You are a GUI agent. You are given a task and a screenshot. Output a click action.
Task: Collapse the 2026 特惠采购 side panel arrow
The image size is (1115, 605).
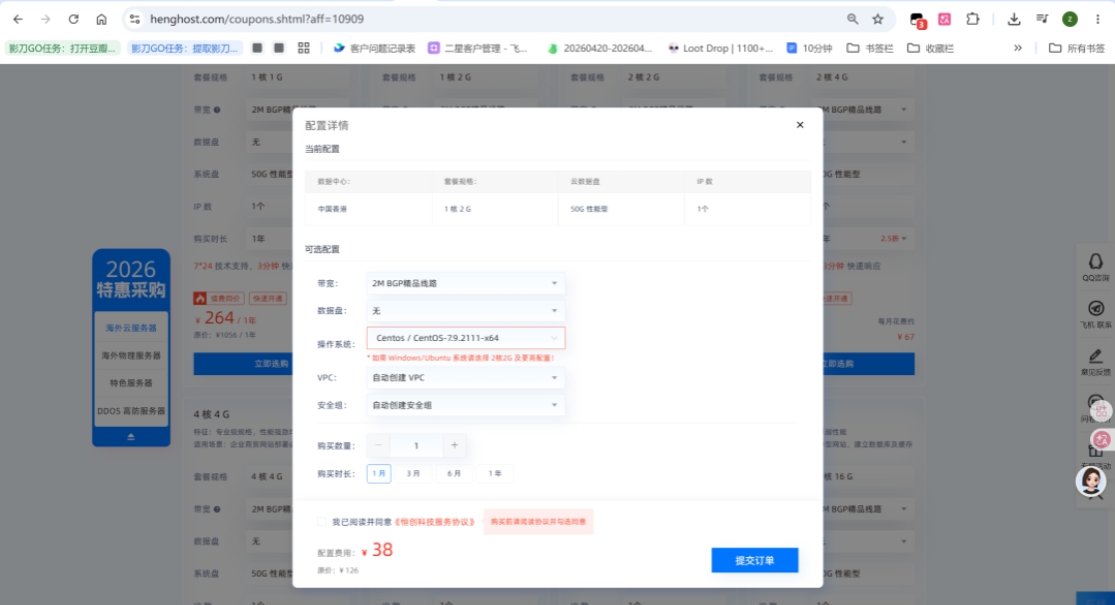point(131,437)
